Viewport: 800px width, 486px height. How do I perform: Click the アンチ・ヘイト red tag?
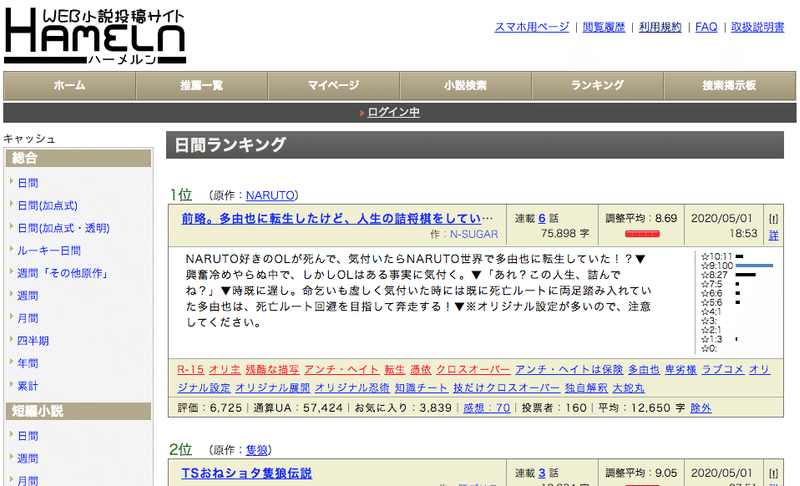tap(342, 370)
